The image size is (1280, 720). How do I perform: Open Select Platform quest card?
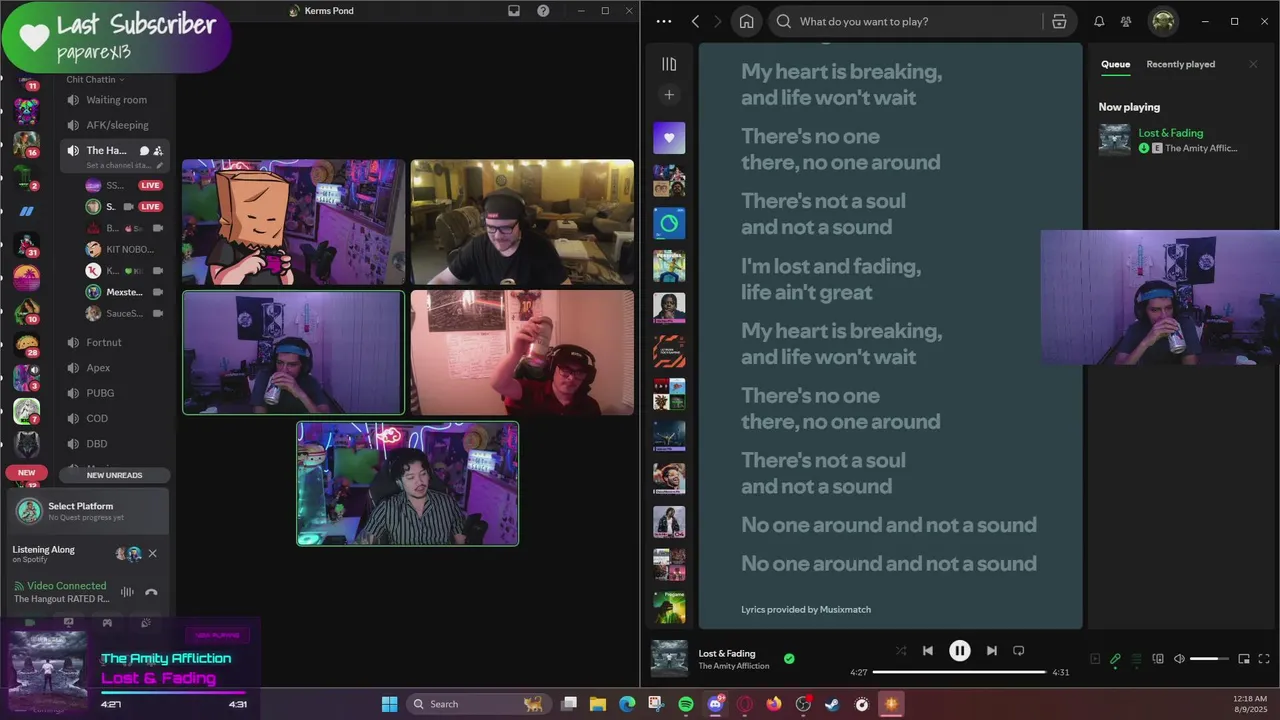(87, 511)
